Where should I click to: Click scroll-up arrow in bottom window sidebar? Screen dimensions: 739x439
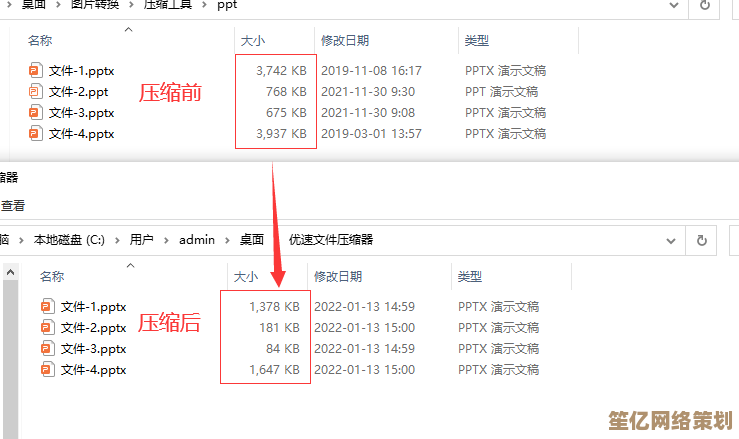[10, 273]
